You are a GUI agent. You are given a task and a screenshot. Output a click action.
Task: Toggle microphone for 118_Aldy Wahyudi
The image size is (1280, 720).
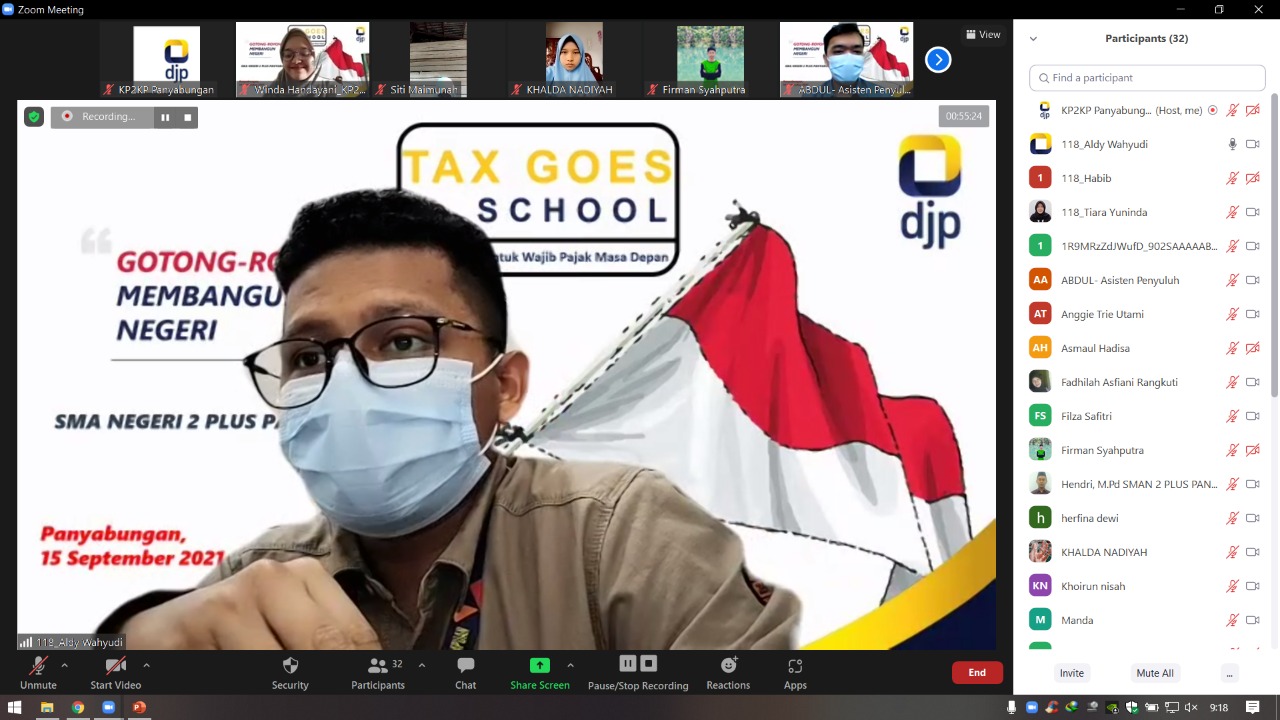click(x=1232, y=144)
